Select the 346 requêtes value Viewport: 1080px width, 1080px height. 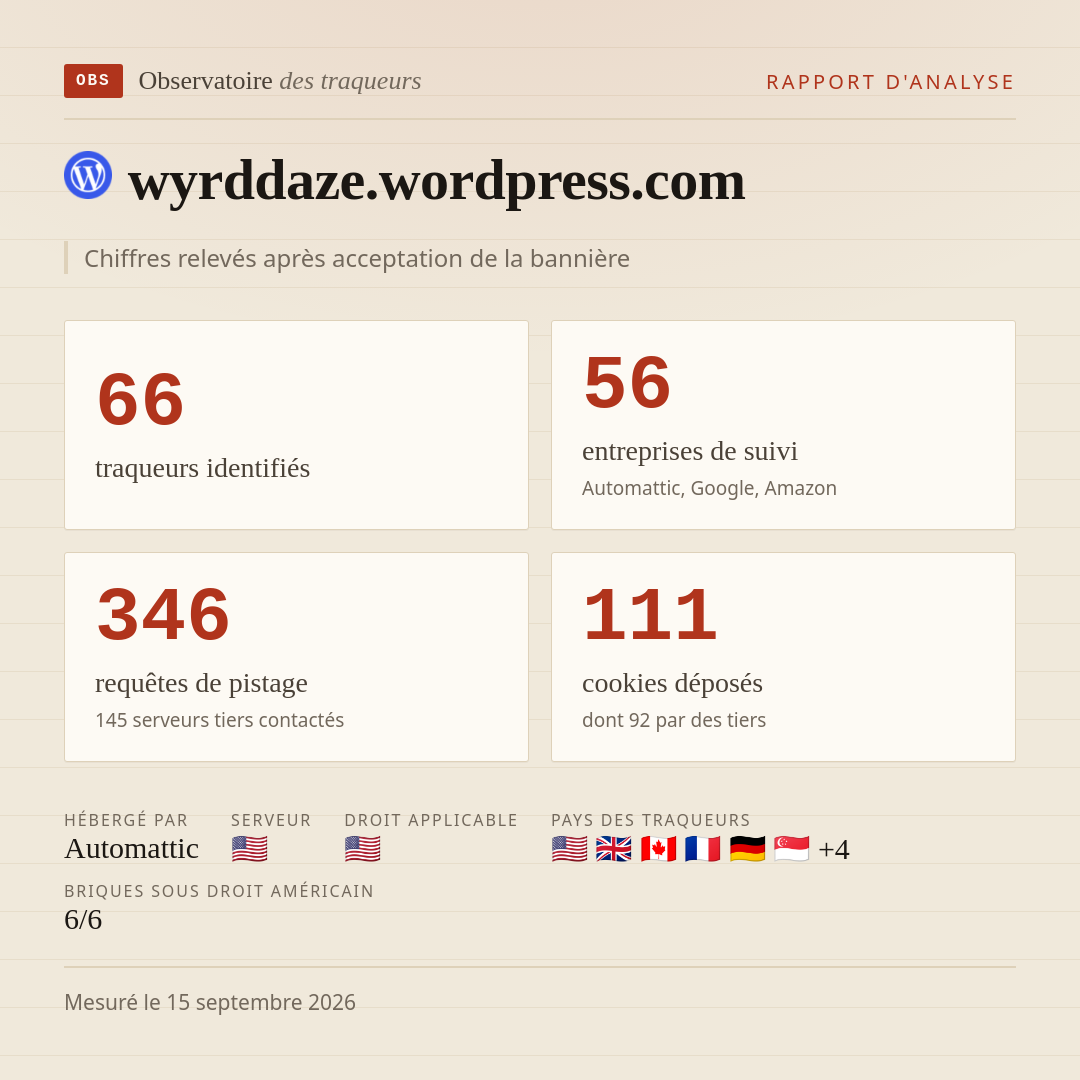click(163, 614)
